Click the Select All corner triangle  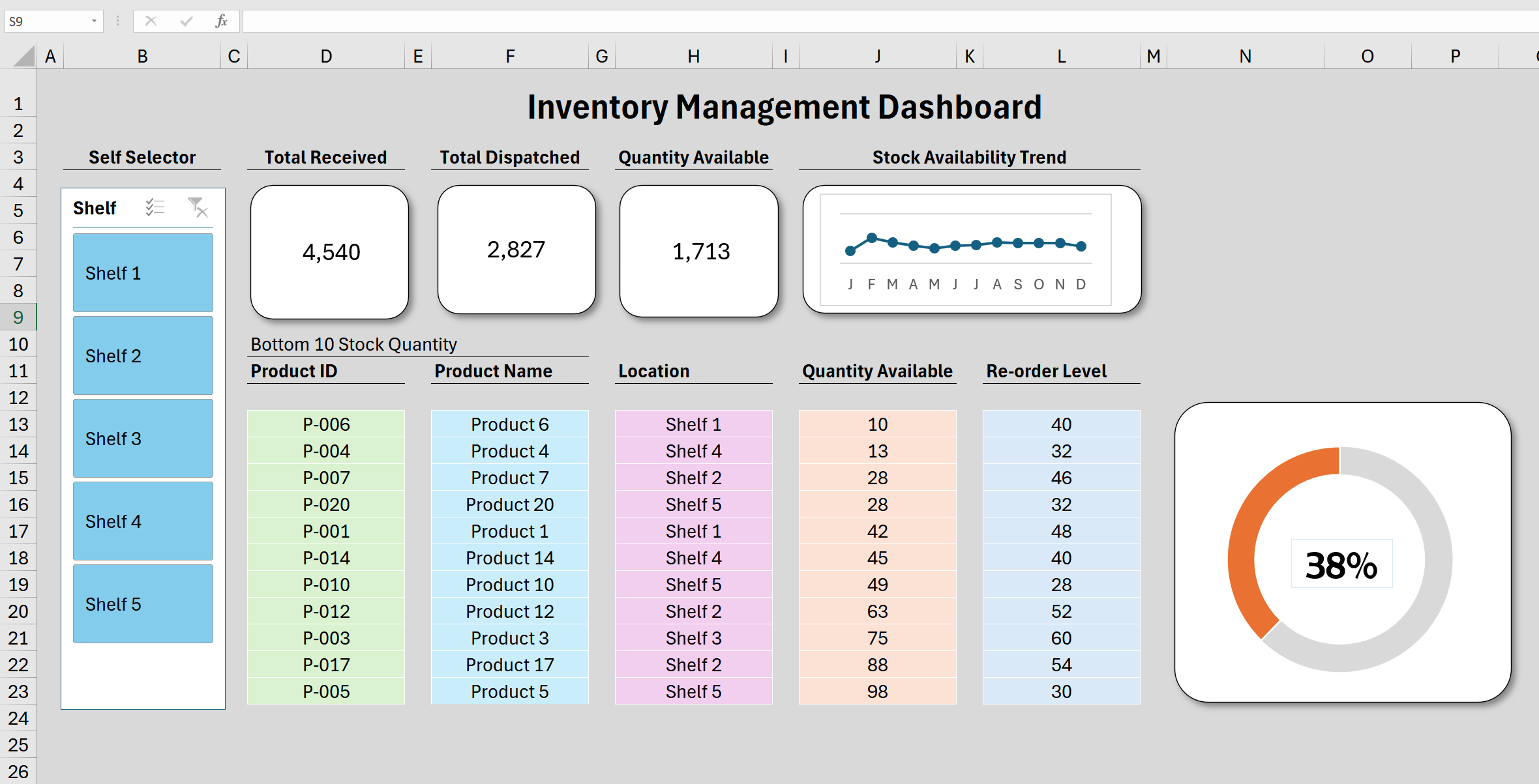click(x=24, y=56)
